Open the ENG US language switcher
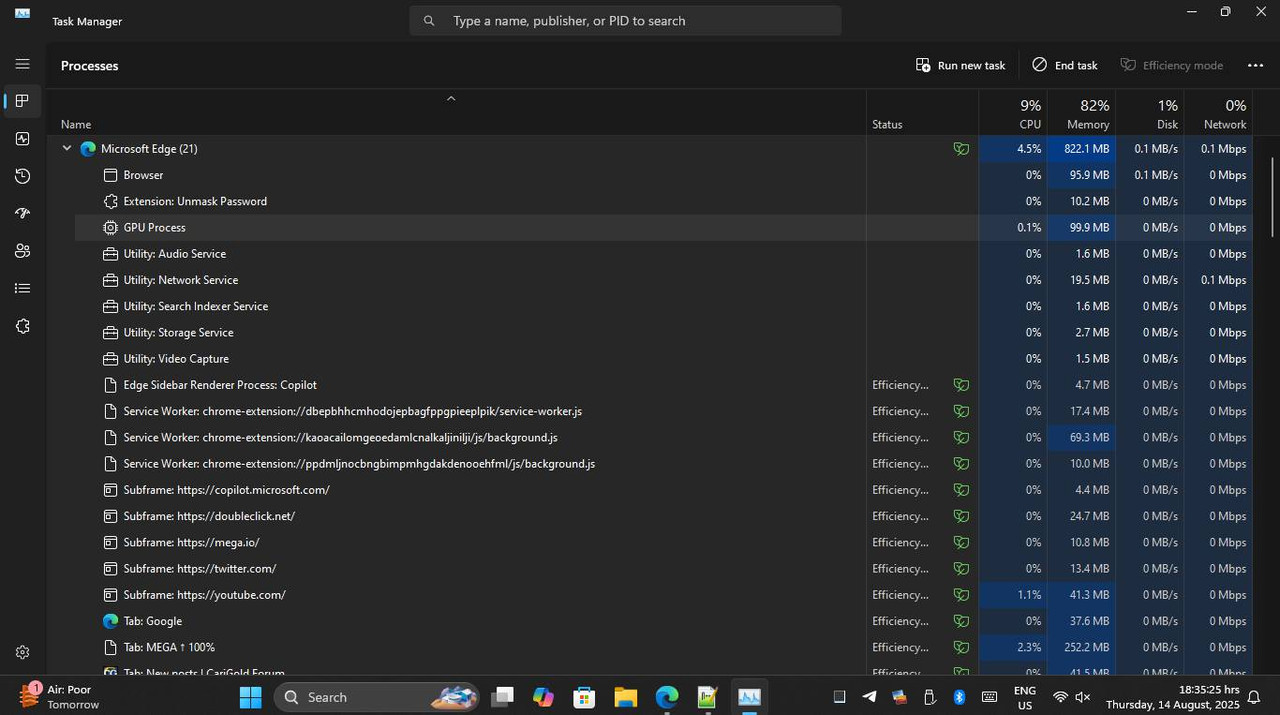This screenshot has width=1280, height=715. click(x=1025, y=697)
